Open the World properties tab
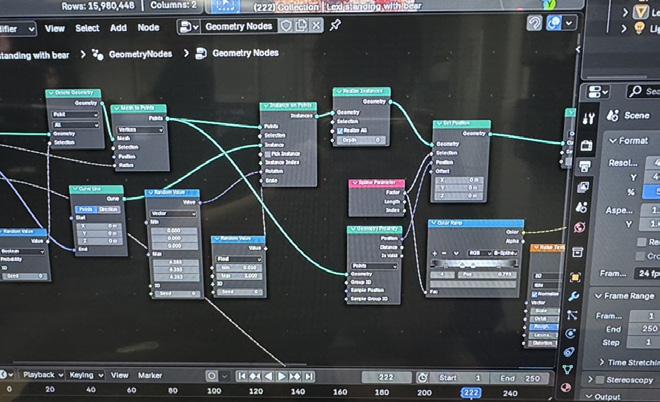 (x=580, y=227)
